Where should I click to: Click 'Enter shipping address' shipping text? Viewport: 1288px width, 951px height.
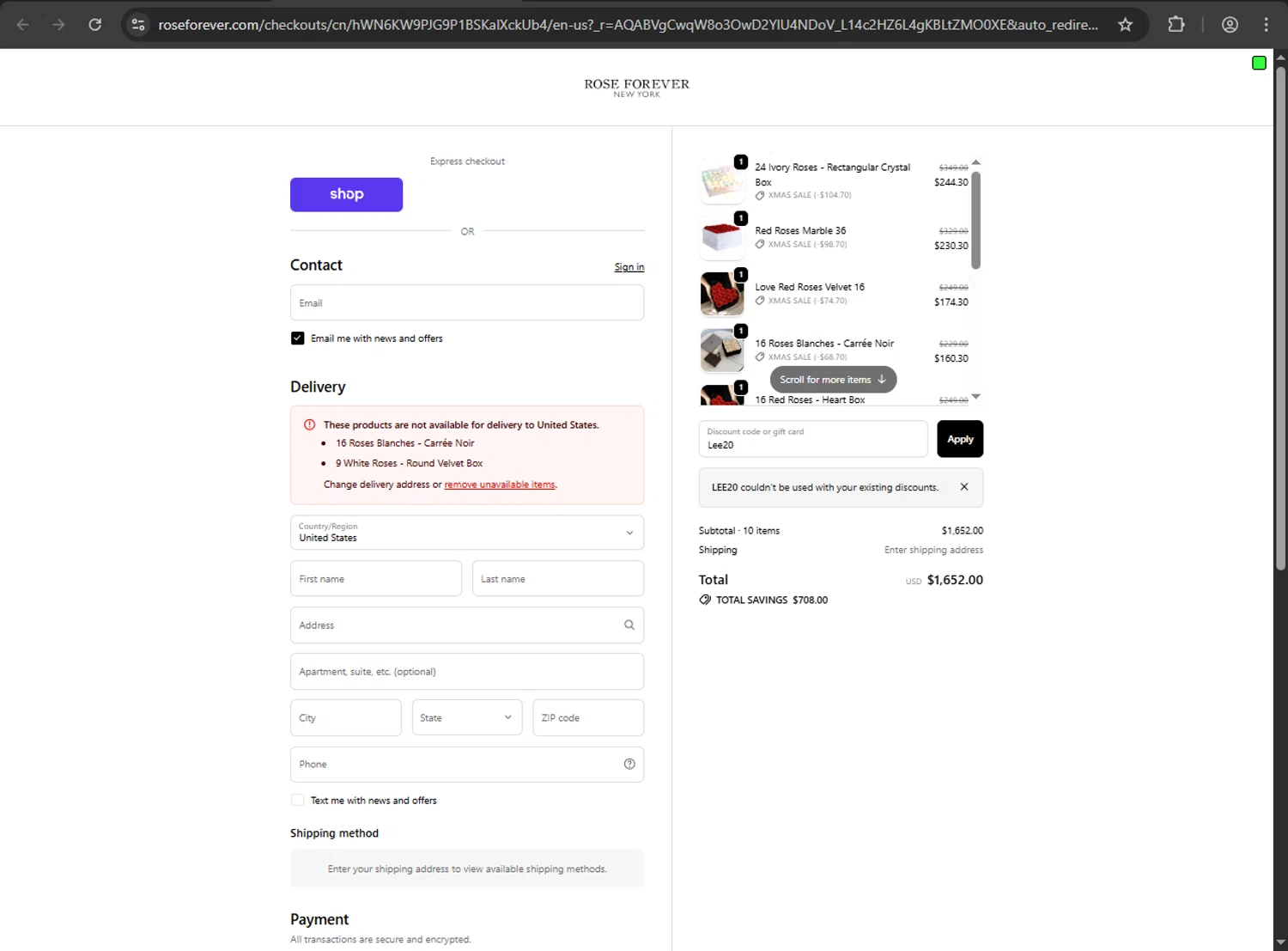pyautogui.click(x=934, y=550)
